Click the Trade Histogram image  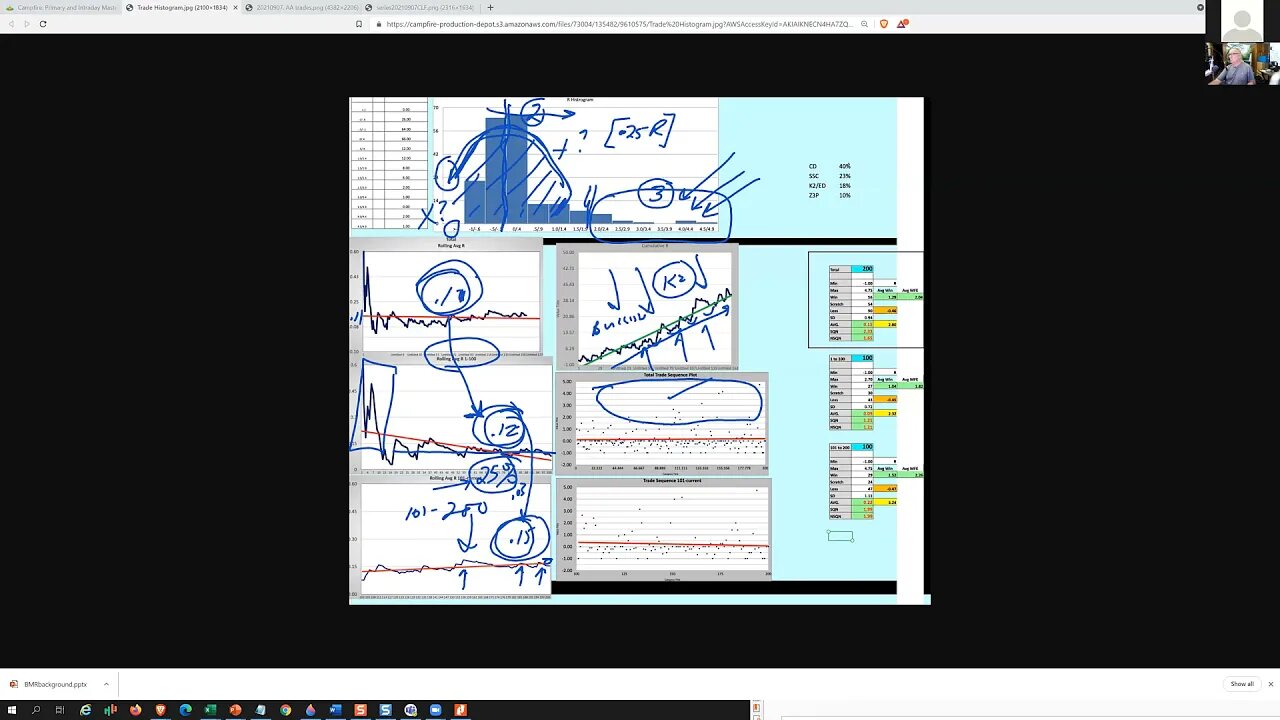640,350
